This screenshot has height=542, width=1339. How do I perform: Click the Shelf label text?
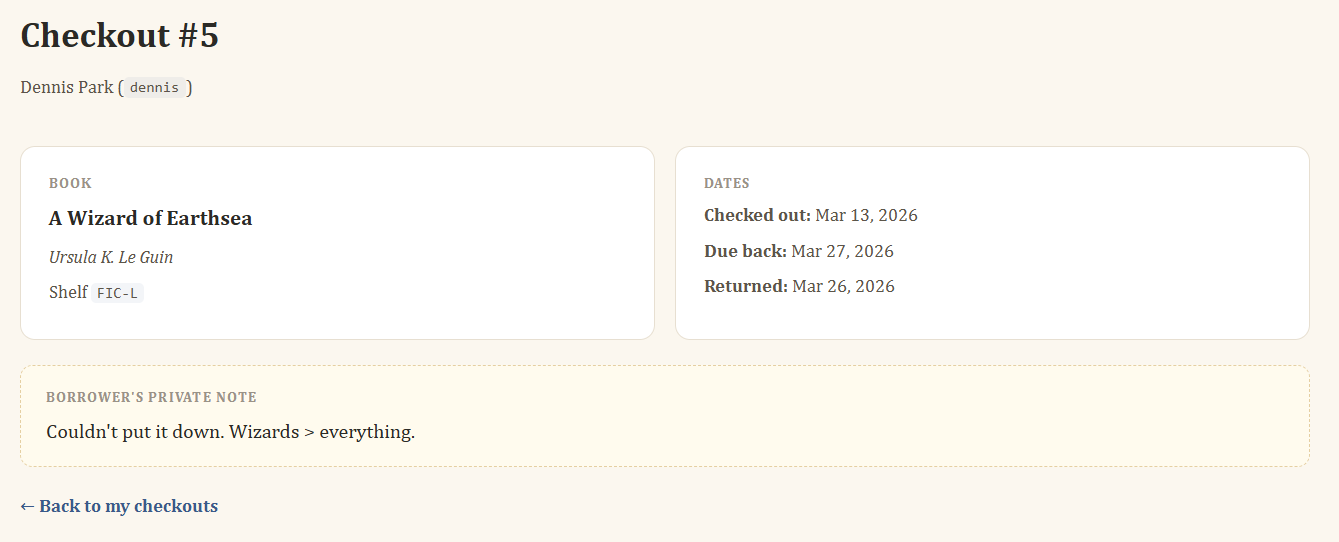pyautogui.click(x=68, y=293)
